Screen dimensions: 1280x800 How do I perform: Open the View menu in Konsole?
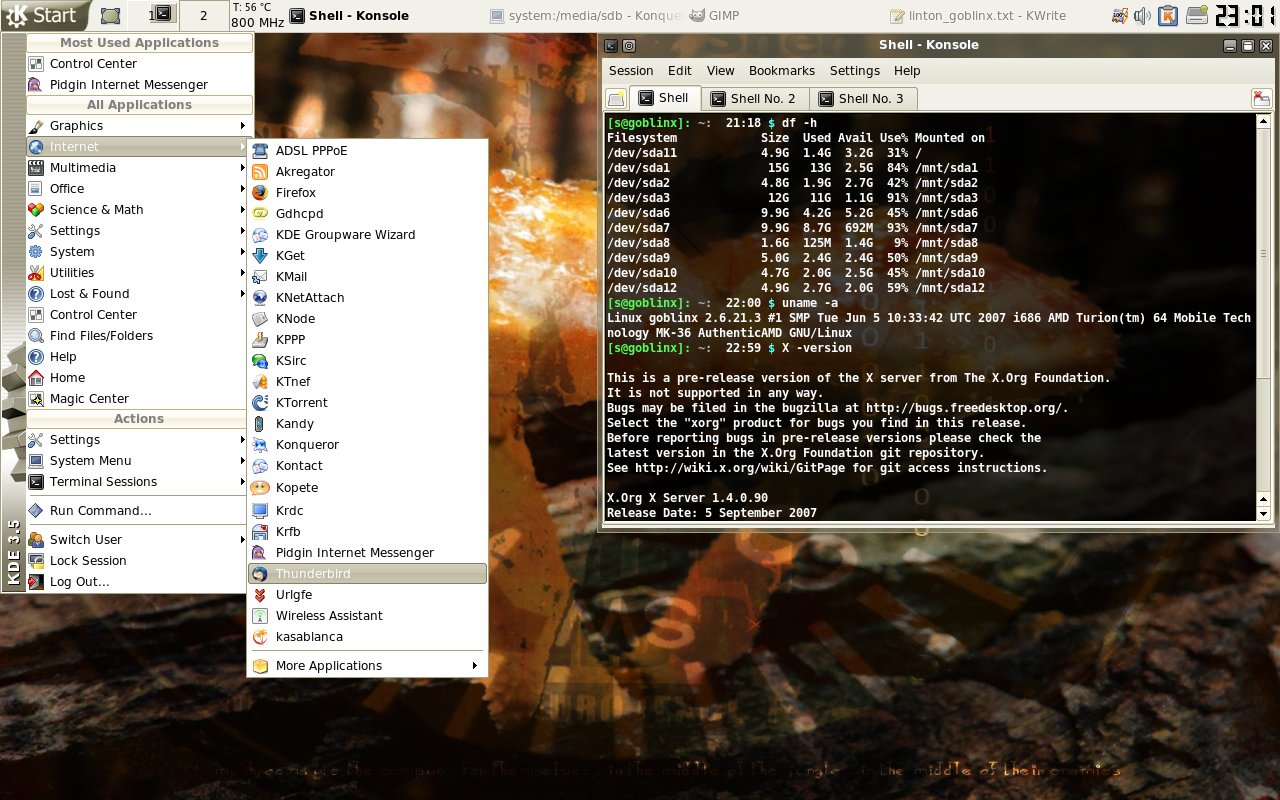(721, 71)
